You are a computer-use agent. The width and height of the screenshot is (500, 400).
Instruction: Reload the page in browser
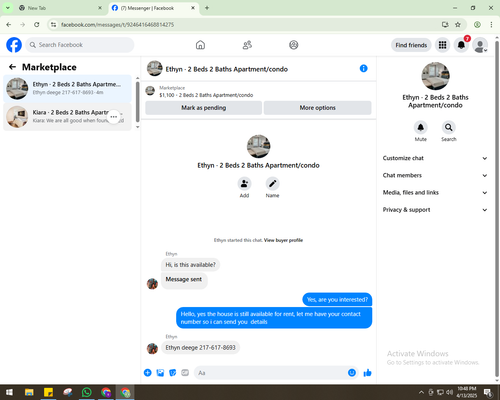coord(37,25)
